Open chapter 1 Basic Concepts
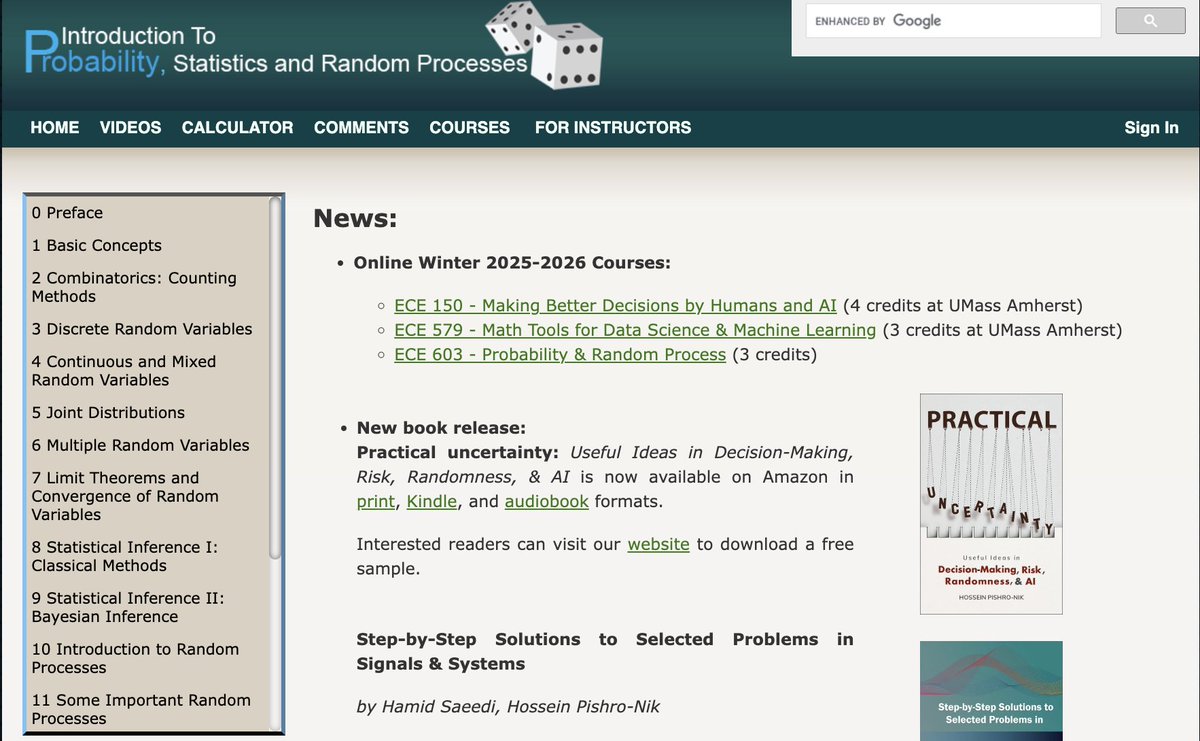 (96, 246)
